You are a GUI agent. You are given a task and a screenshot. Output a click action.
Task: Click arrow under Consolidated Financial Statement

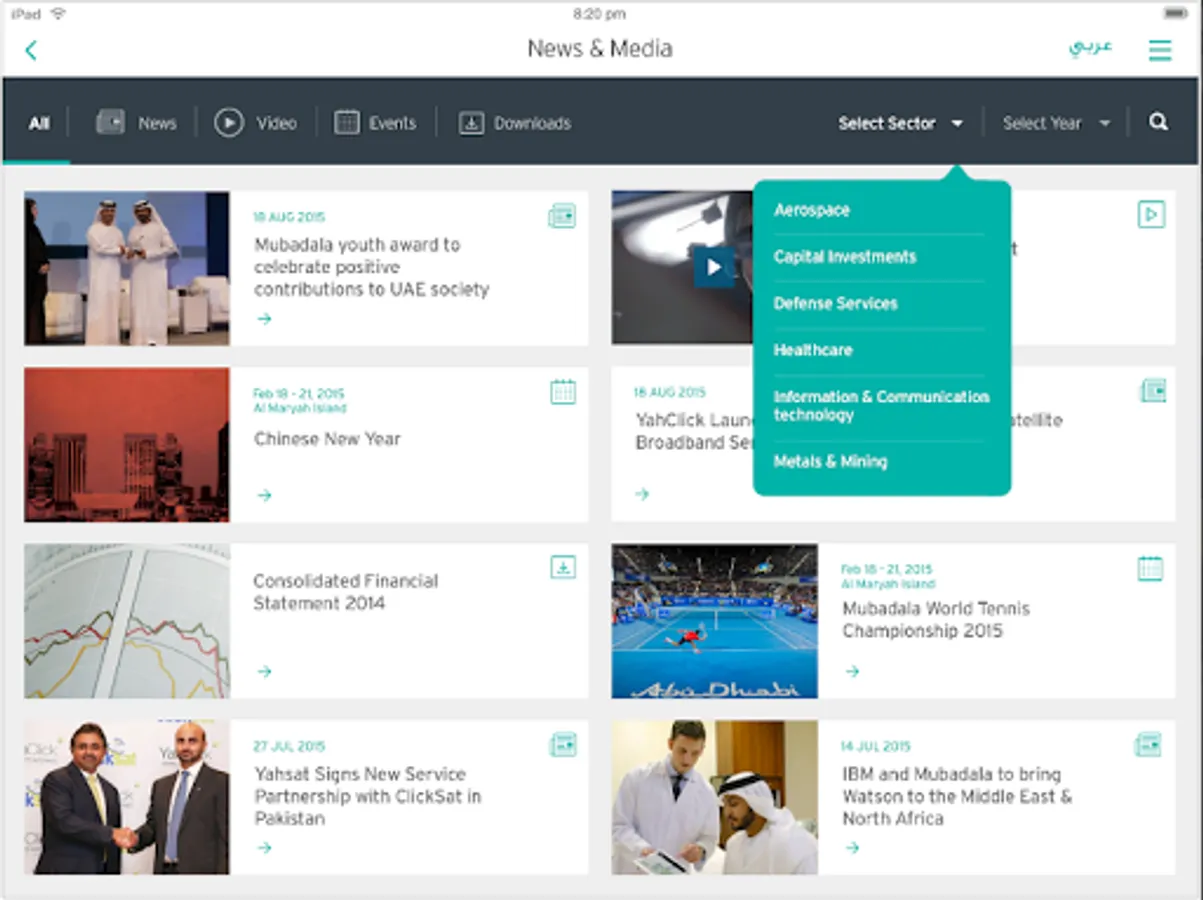click(x=264, y=671)
